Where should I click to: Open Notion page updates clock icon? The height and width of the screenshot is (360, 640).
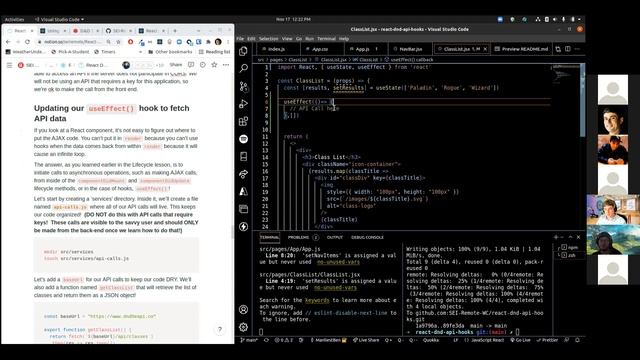point(203,65)
